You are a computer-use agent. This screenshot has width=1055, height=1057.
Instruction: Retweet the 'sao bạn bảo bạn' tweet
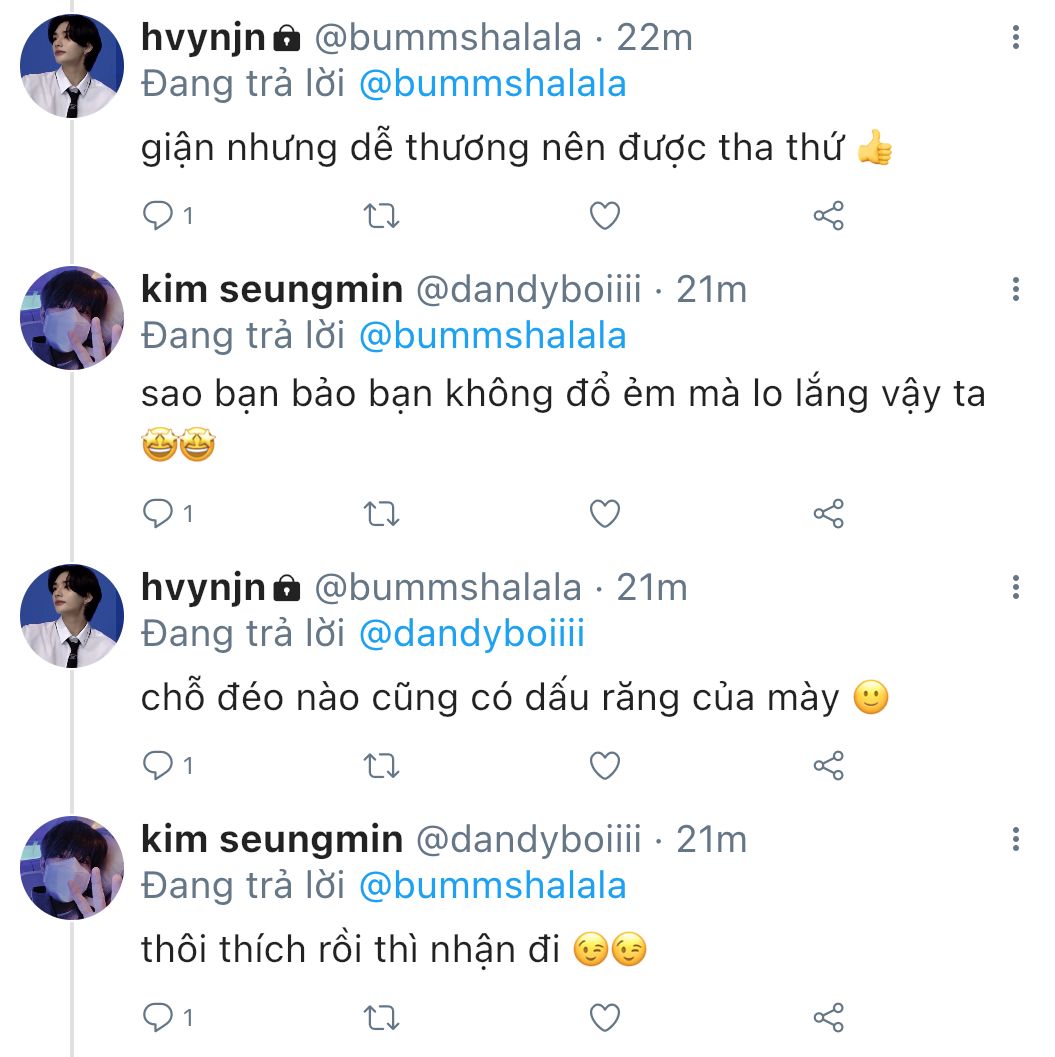[x=382, y=514]
